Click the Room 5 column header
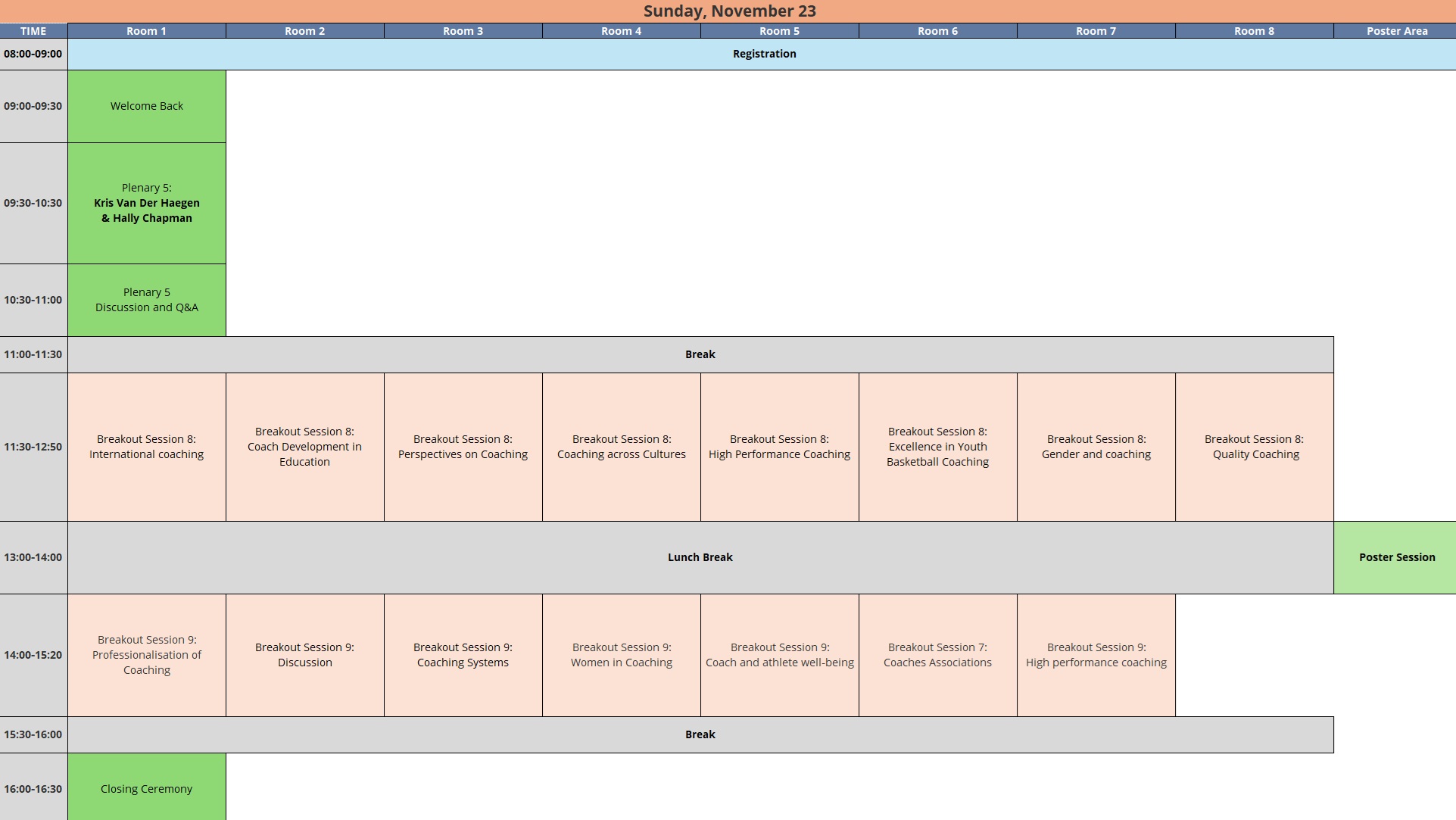 (x=779, y=31)
